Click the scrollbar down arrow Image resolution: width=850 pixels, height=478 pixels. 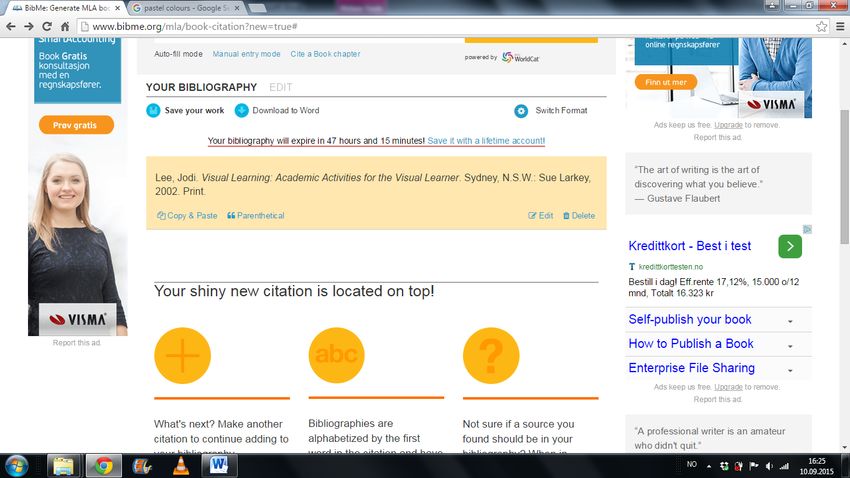click(x=845, y=448)
